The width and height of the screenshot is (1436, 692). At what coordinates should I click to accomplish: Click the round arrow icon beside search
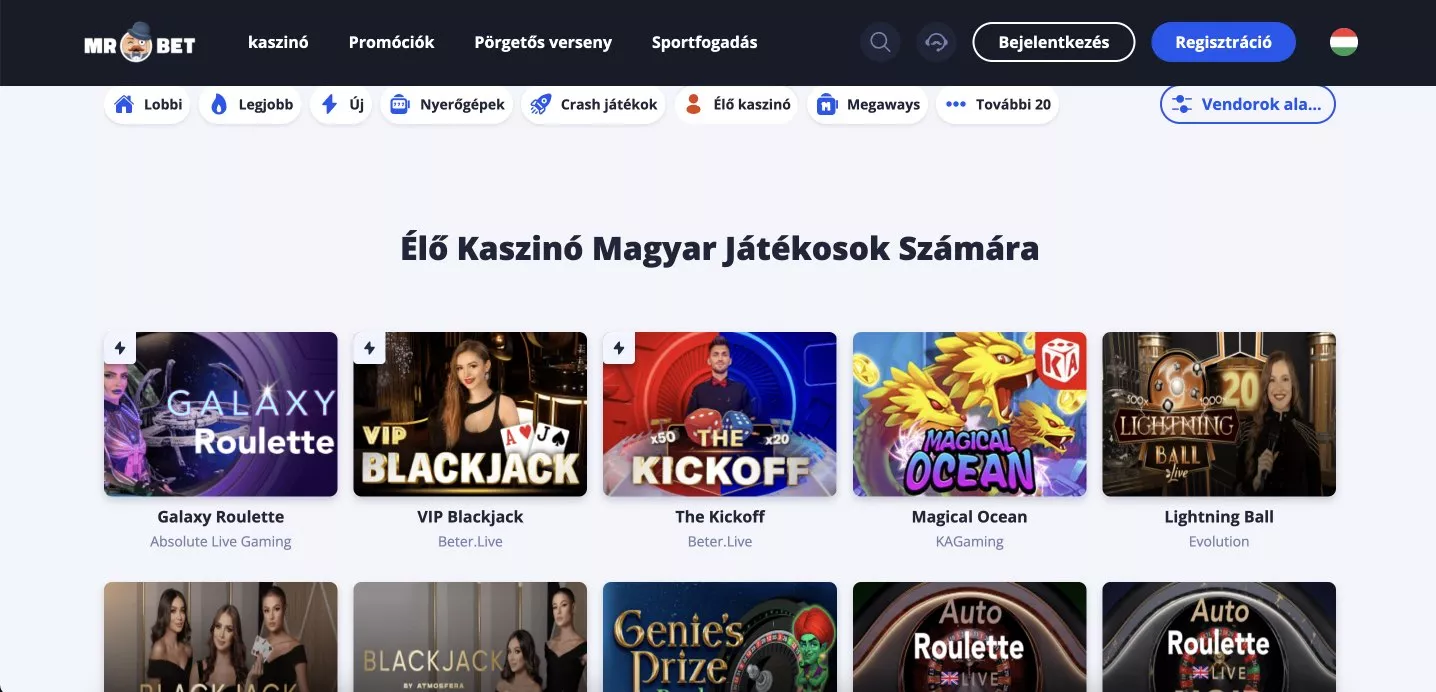coord(937,42)
